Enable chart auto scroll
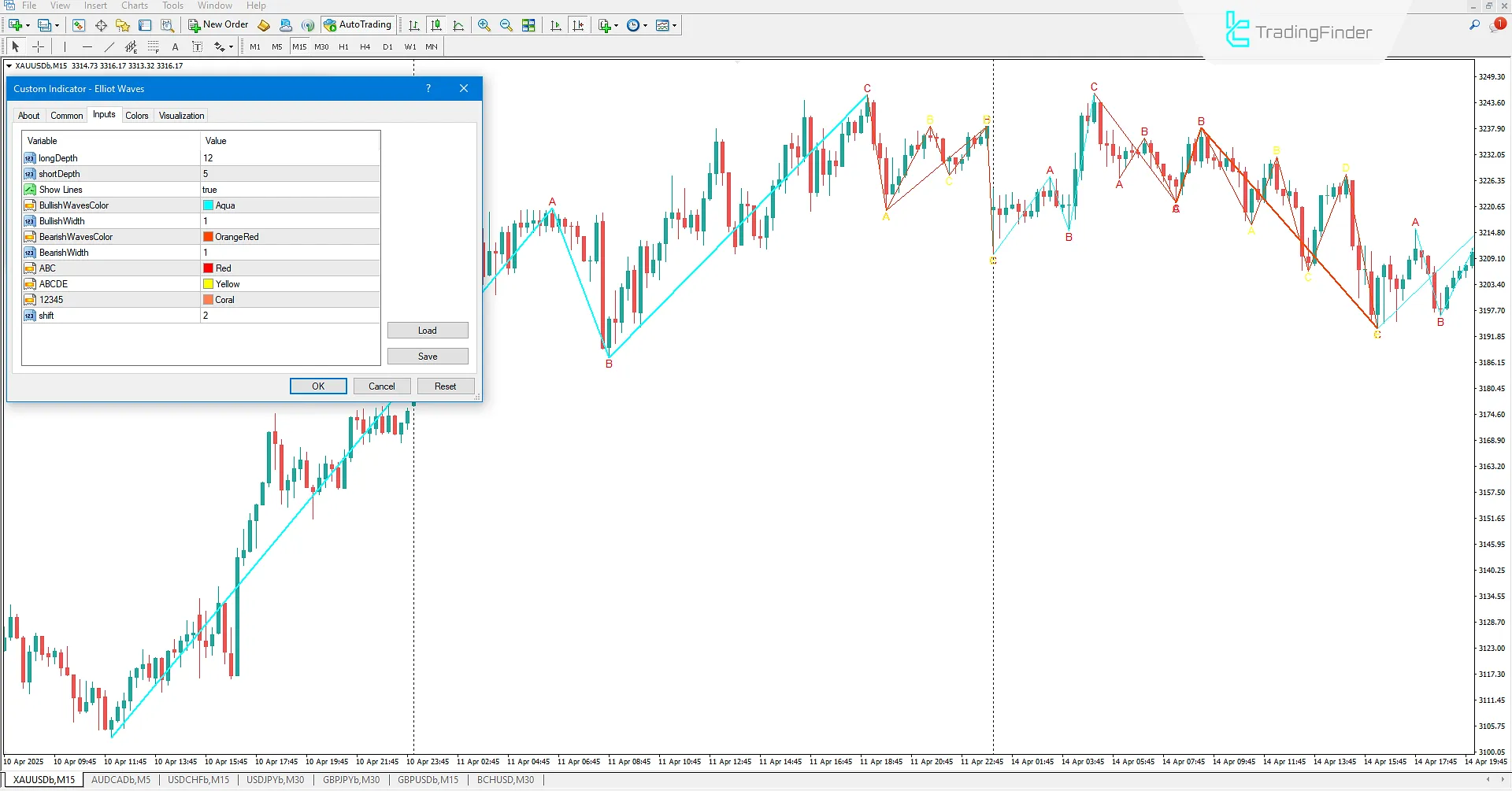This screenshot has width=1512, height=791. click(x=555, y=25)
